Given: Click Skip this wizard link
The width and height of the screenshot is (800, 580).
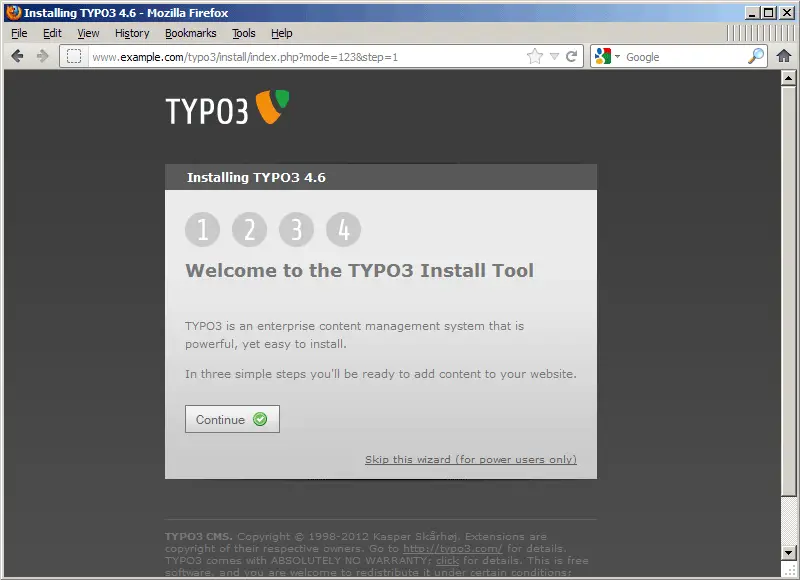Looking at the screenshot, I should 471,459.
